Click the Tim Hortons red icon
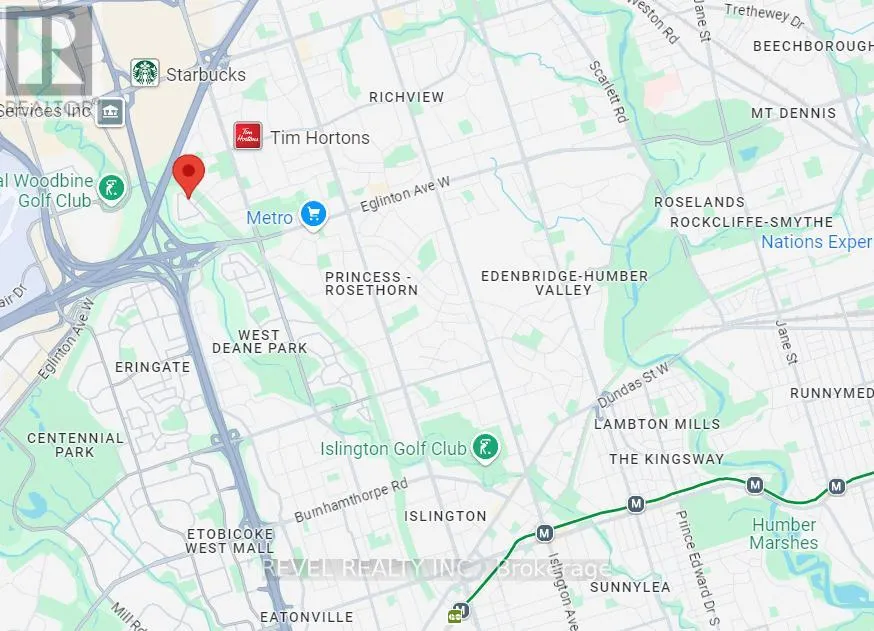This screenshot has width=874, height=631. [248, 136]
